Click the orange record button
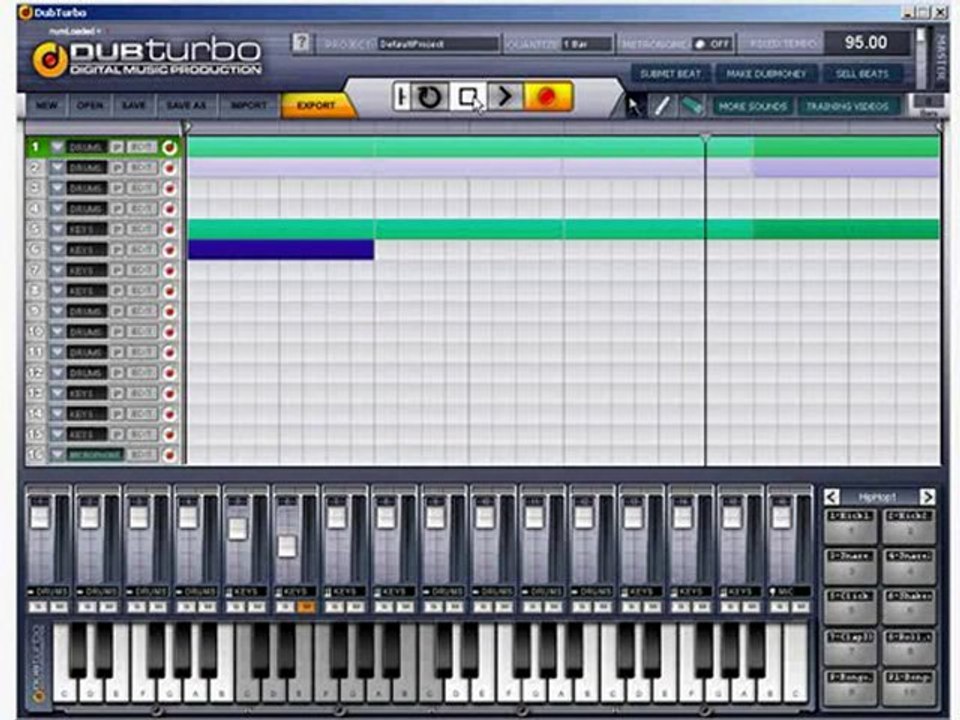Viewport: 960px width, 720px height. [x=547, y=97]
